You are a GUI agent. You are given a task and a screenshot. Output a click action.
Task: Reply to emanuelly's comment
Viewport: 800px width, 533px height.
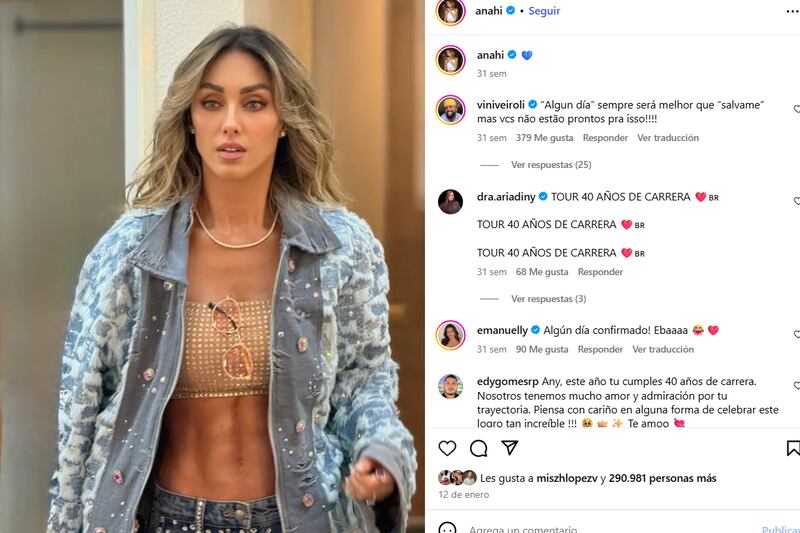[x=600, y=349]
